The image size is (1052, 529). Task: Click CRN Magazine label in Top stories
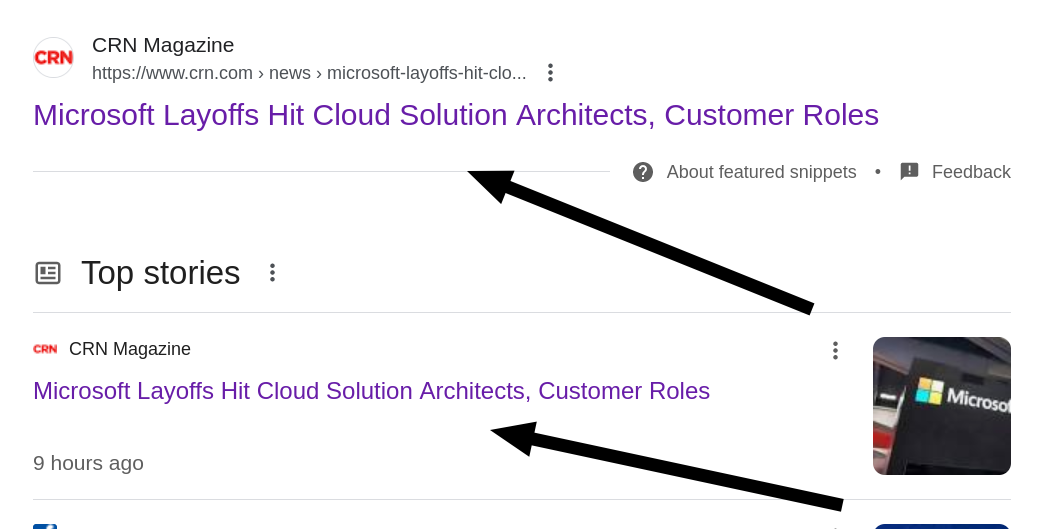(x=130, y=349)
